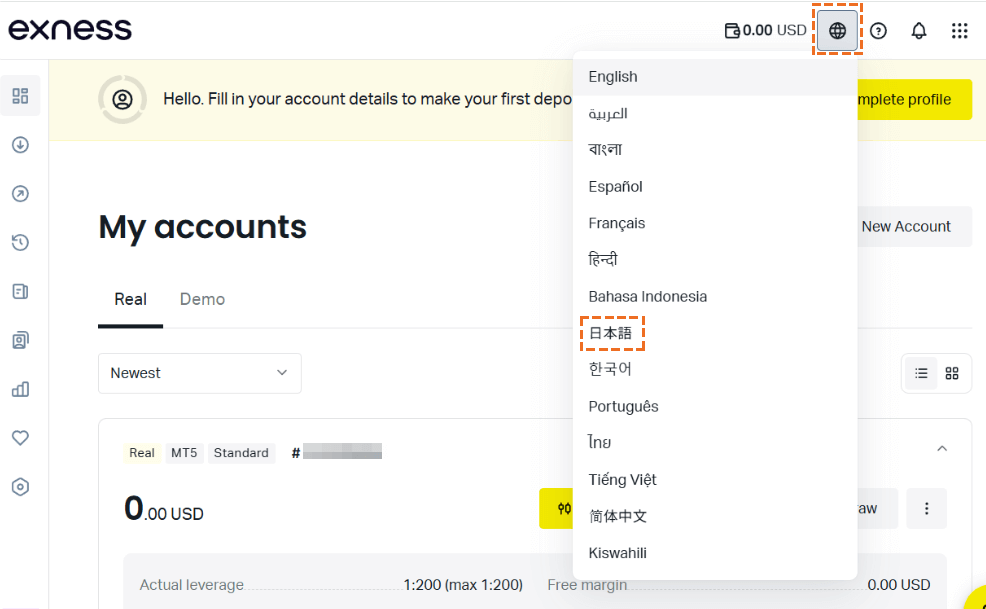The image size is (986, 609).
Task: Click the help question mark icon
Action: [878, 30]
